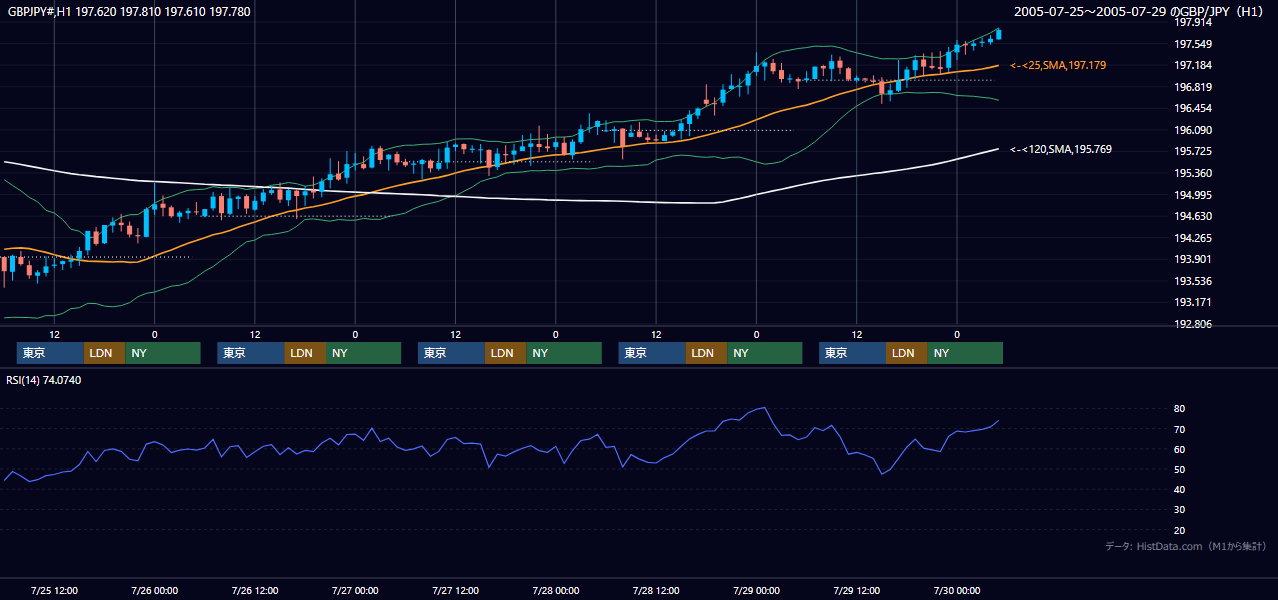Click the RSI scale value 70
The width and height of the screenshot is (1278, 600).
1180,429
